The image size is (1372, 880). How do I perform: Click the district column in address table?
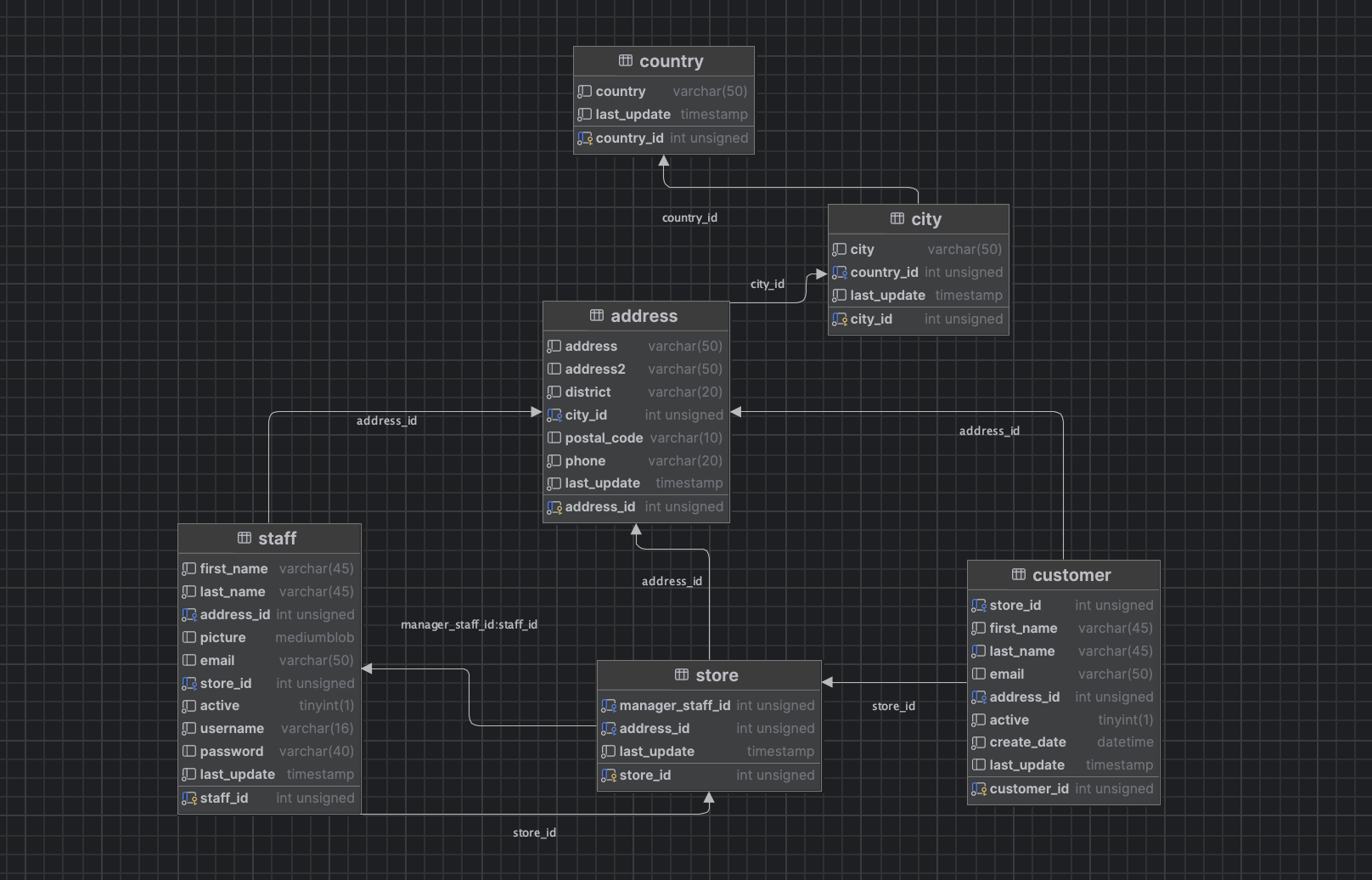click(636, 392)
